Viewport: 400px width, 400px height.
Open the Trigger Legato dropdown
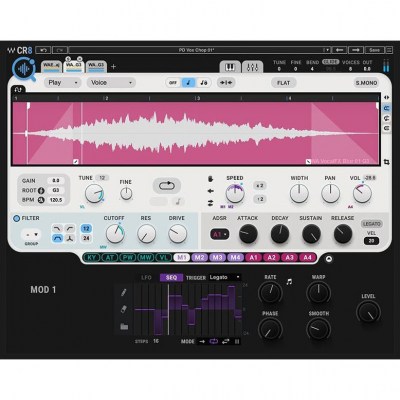[x=225, y=277]
